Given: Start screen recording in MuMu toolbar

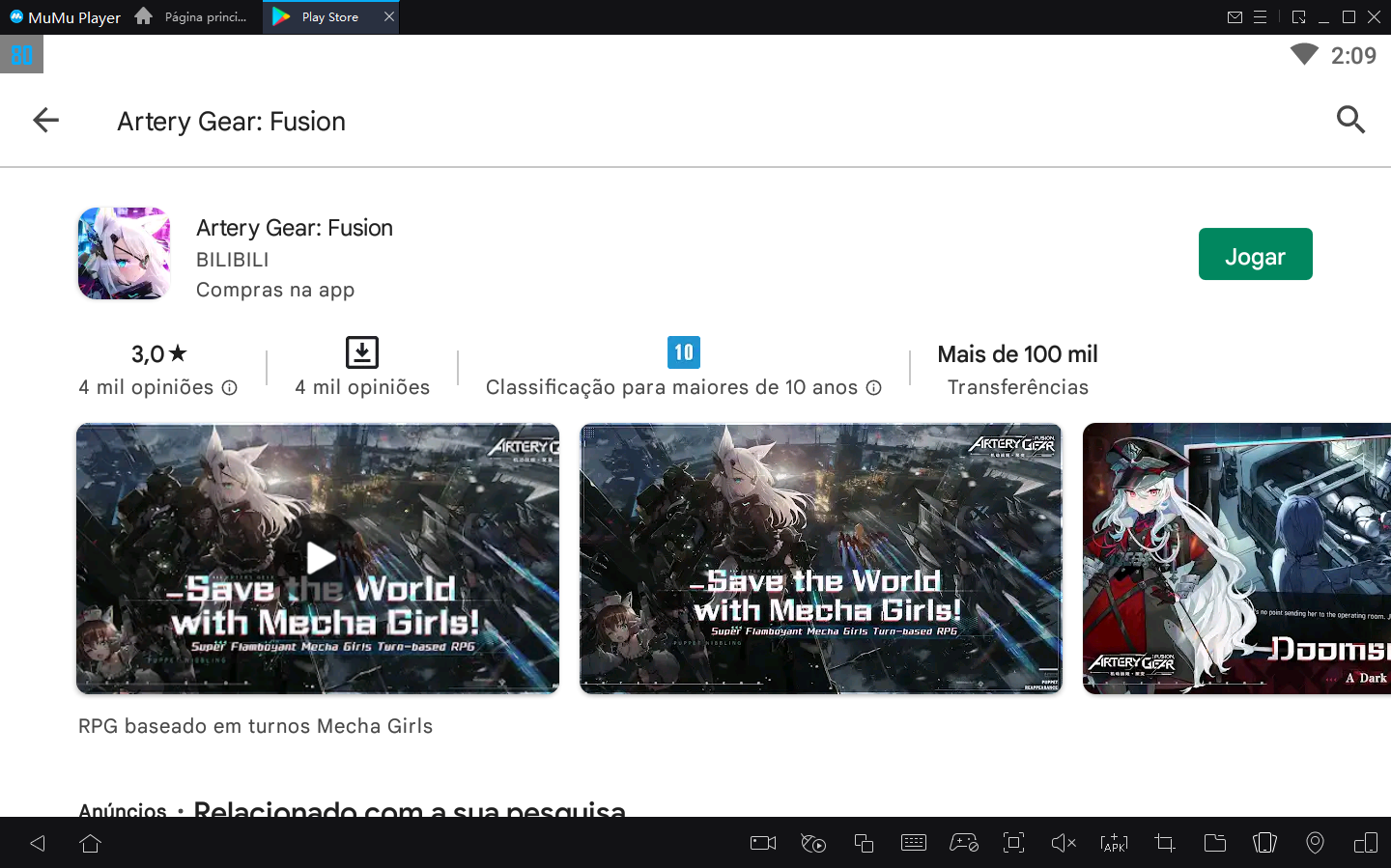Looking at the screenshot, I should click(762, 843).
